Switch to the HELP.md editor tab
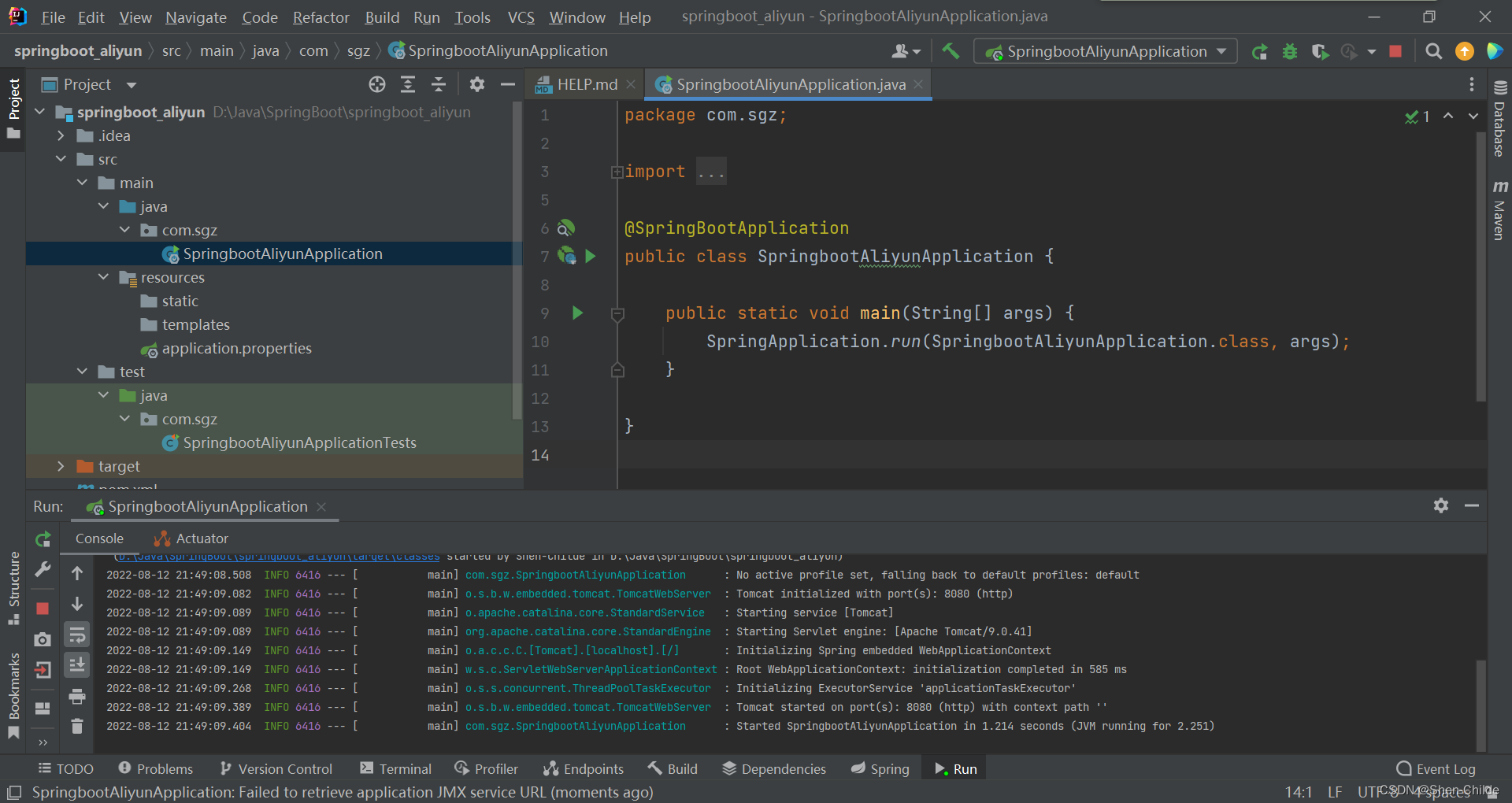Screen dimensions: 1512x803 (586, 84)
